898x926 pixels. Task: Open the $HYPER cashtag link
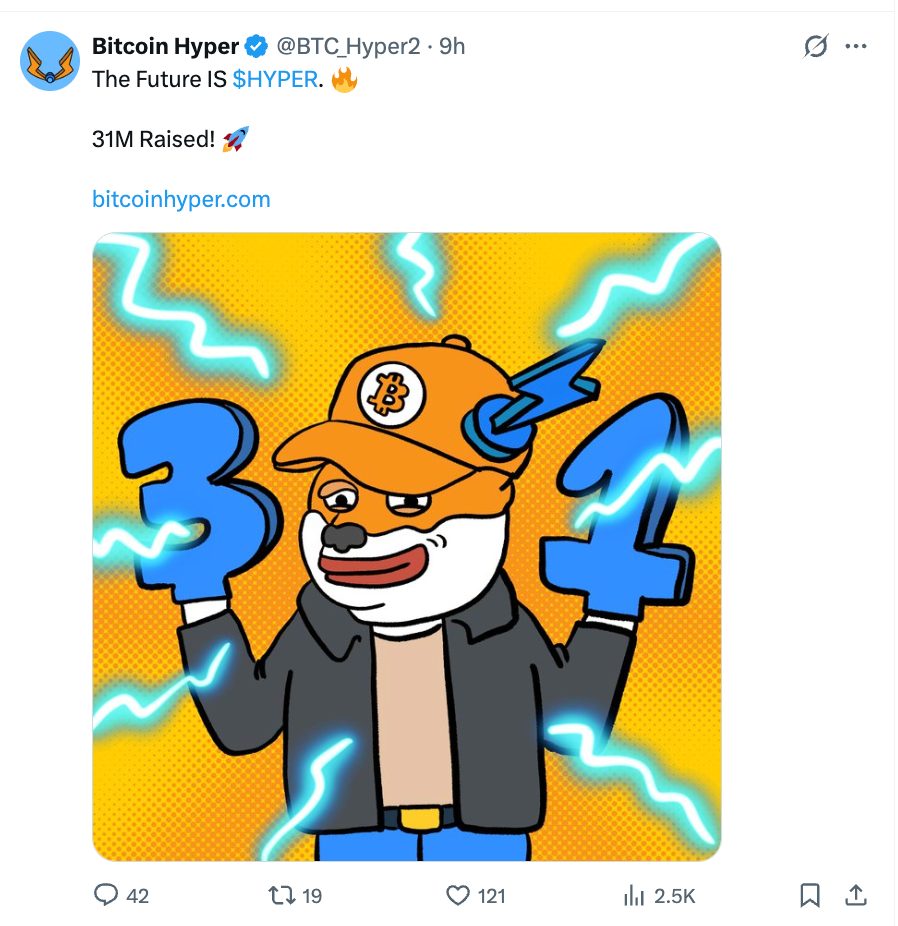click(x=274, y=80)
